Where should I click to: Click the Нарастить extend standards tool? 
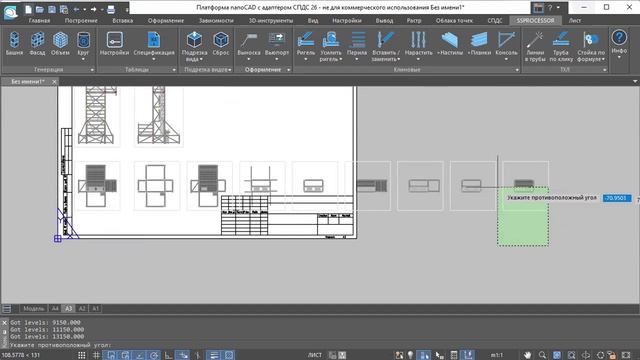(x=418, y=44)
